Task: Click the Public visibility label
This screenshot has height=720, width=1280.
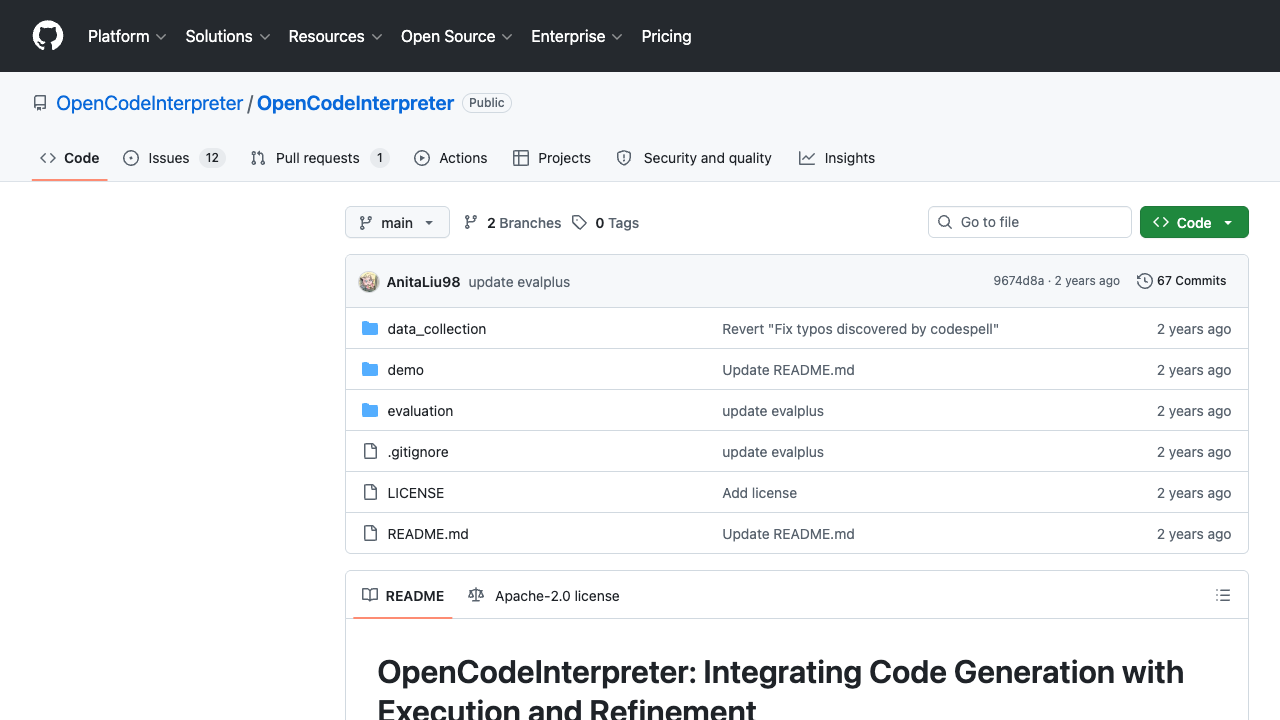Action: coord(487,103)
